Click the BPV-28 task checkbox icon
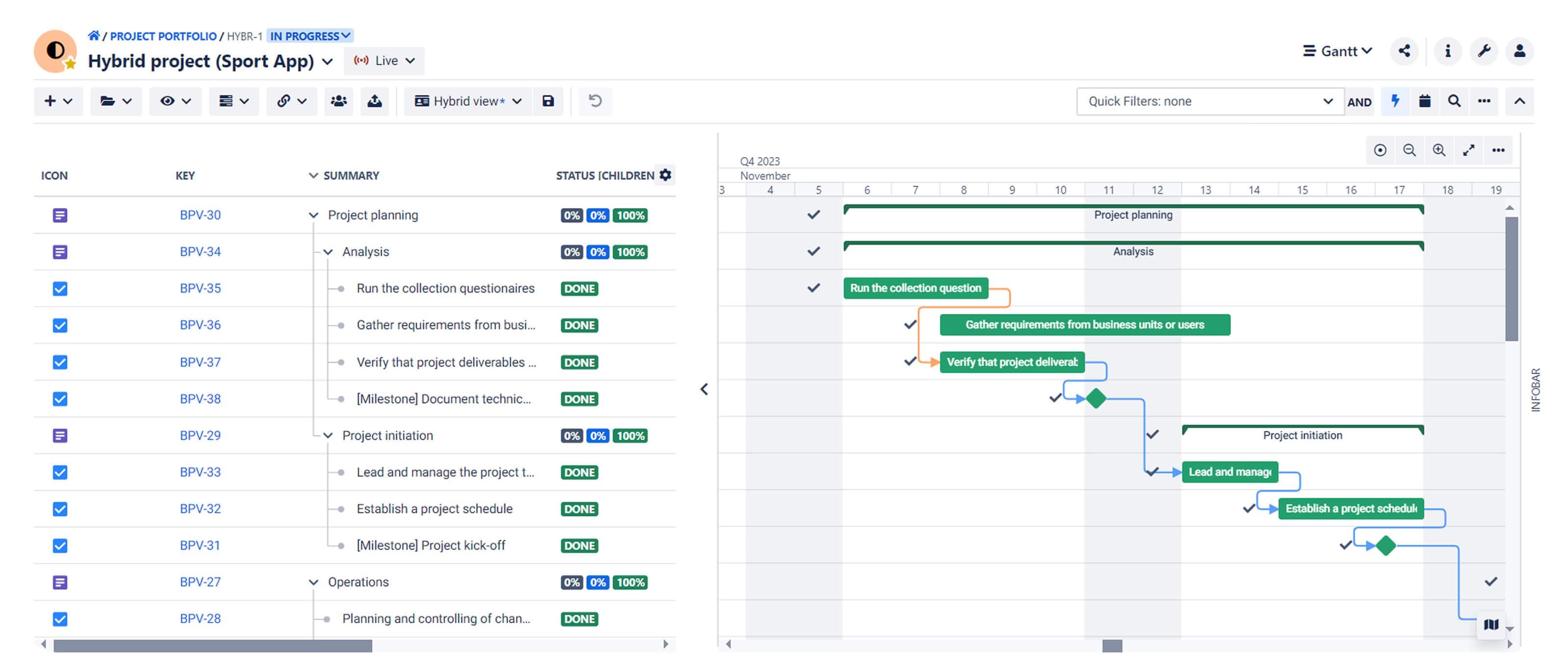Viewport: 1568px width, 672px height. (x=60, y=619)
